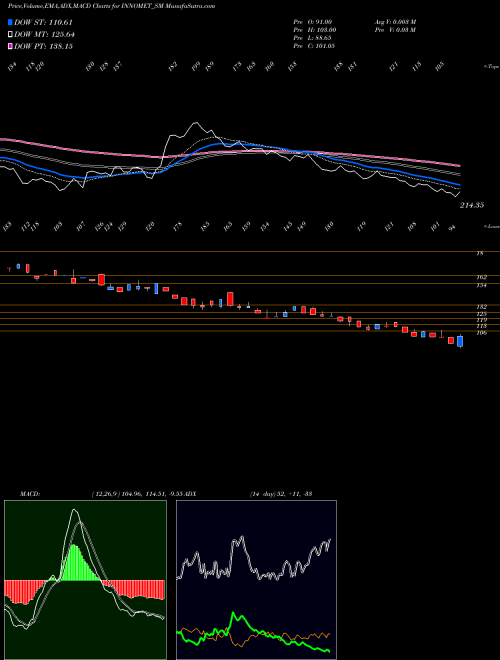Click the magenta DOW PT legend swatch

(10, 46)
